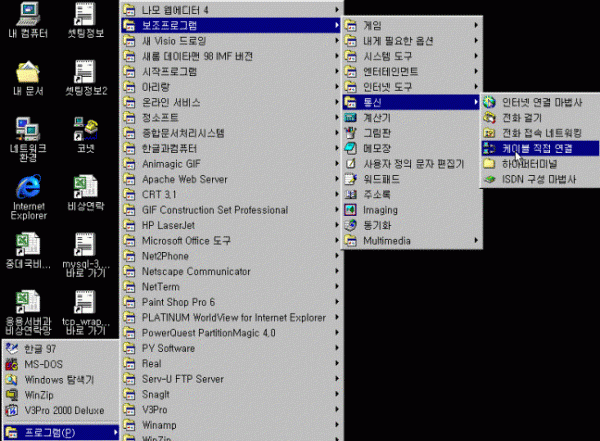Image resolution: width=600 pixels, height=441 pixels.
Task: Click the 메모장 notepad icon
Action: pos(350,148)
